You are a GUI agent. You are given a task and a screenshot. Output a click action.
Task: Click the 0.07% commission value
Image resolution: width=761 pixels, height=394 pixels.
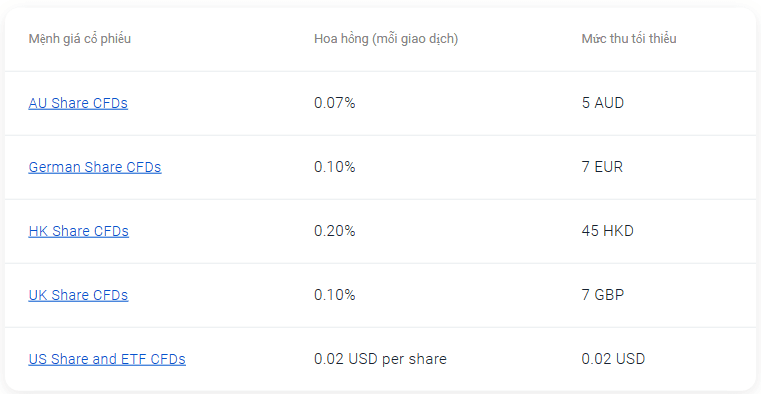tap(335, 103)
